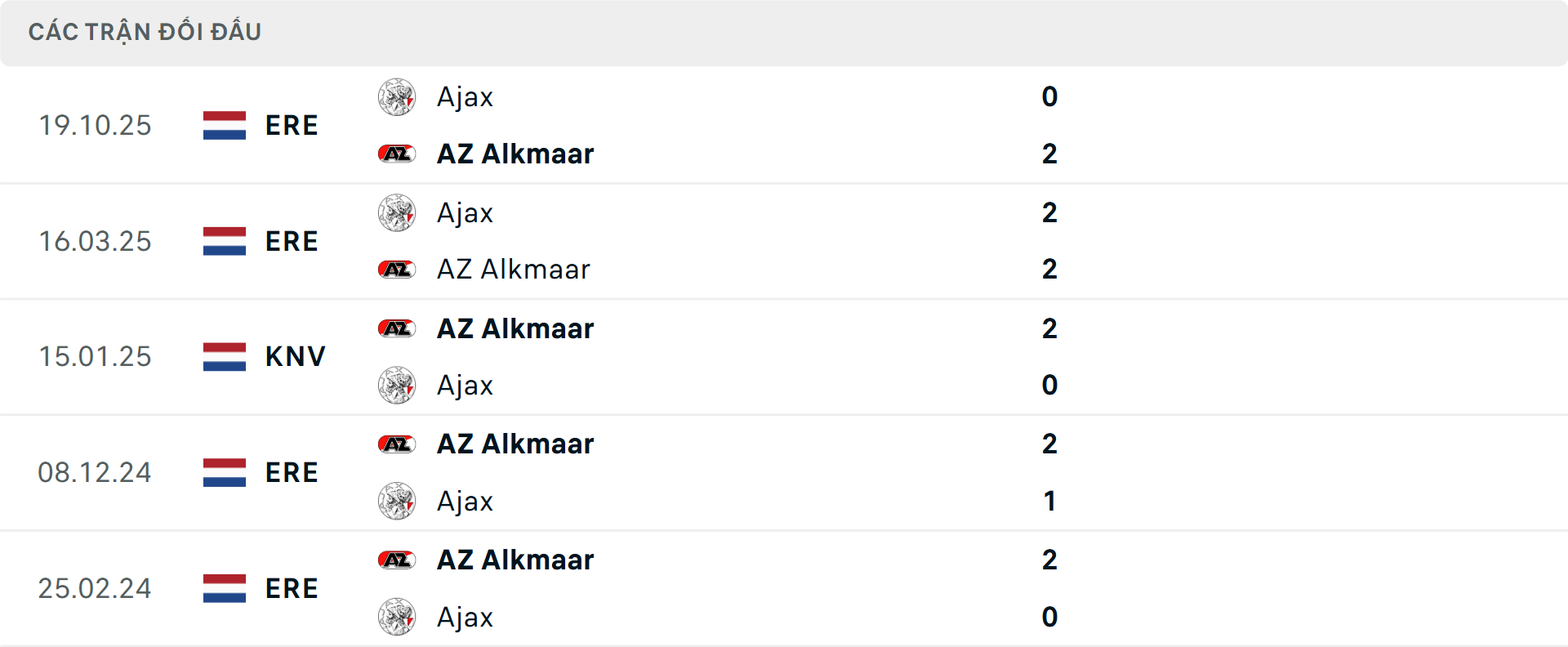1568x647 pixels.
Task: Expand the 25.02.24 head-to-head entry
Action: click(x=784, y=587)
